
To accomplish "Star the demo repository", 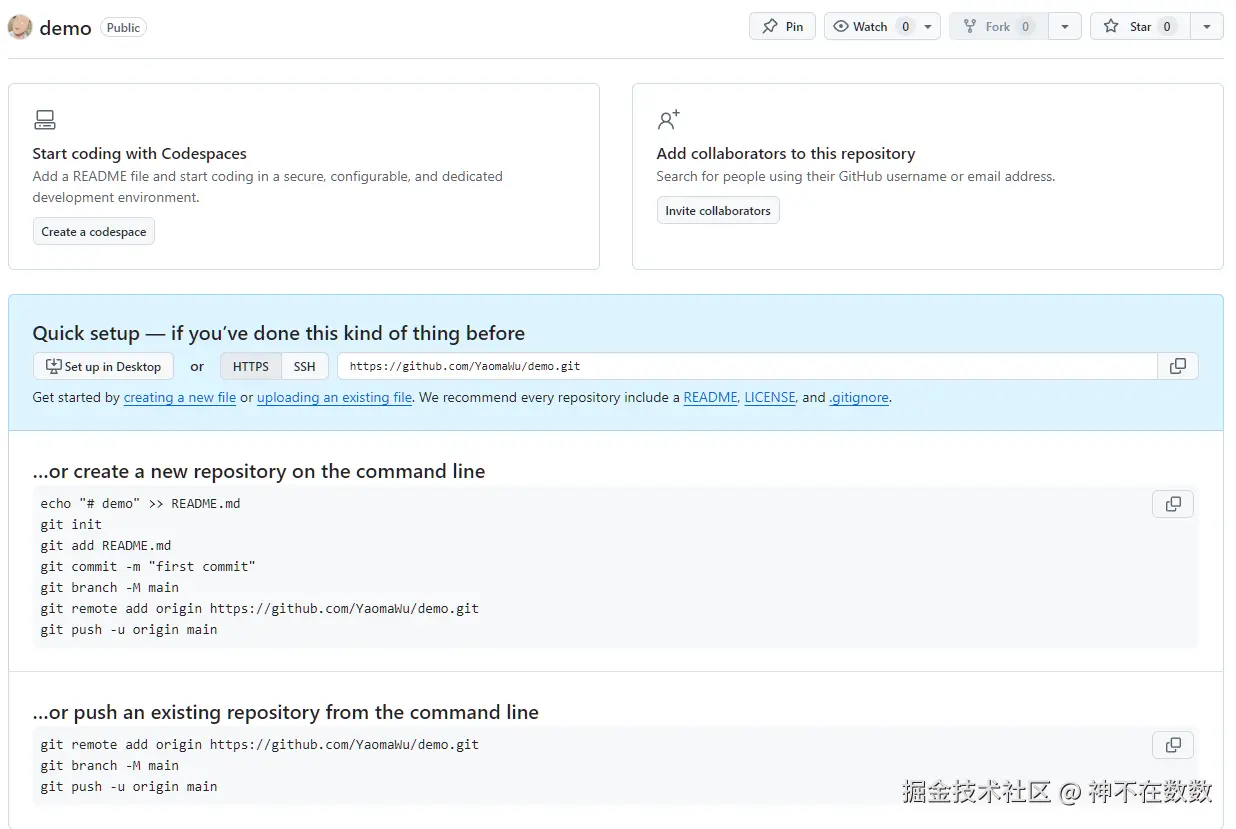I will point(1140,27).
